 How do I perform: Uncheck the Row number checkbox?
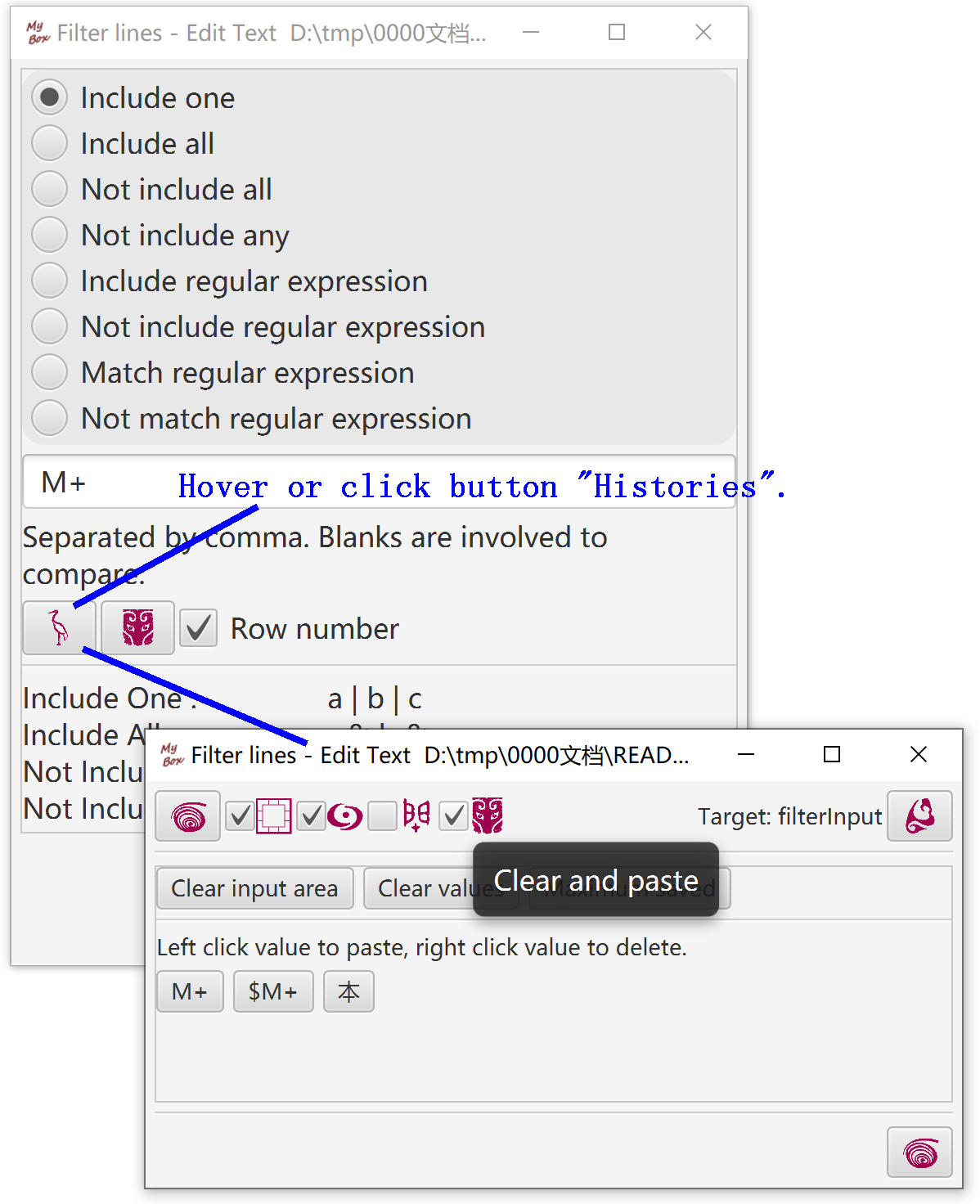coord(199,628)
